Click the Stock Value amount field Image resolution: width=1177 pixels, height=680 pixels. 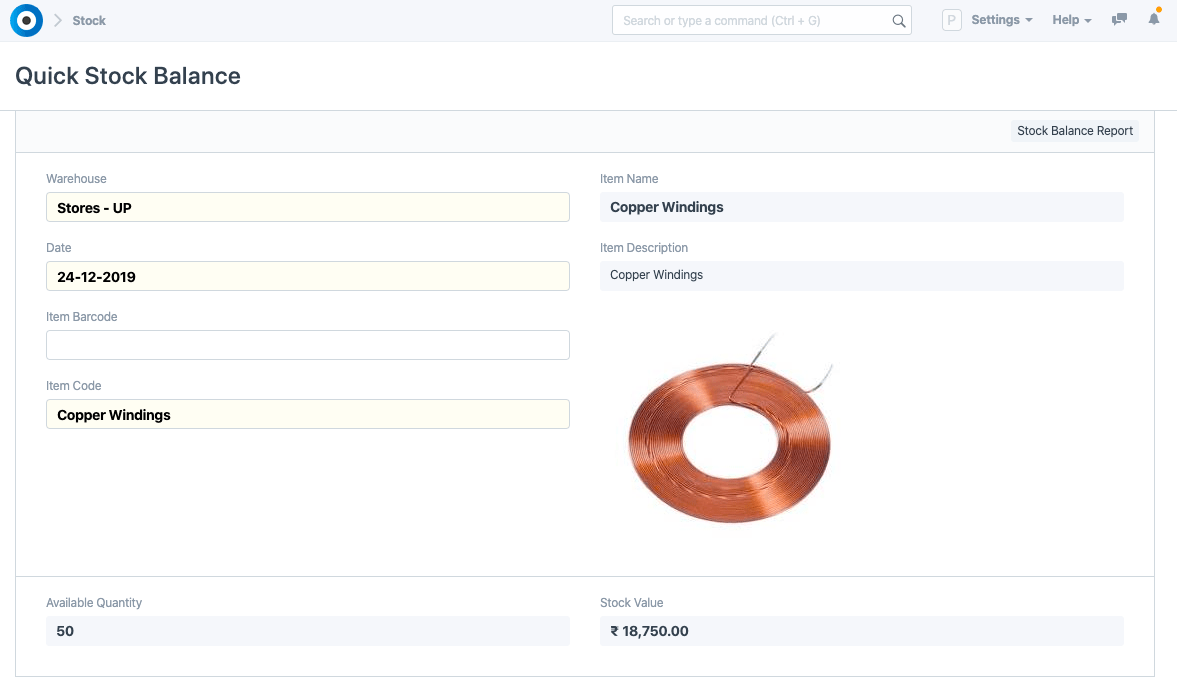(861, 631)
